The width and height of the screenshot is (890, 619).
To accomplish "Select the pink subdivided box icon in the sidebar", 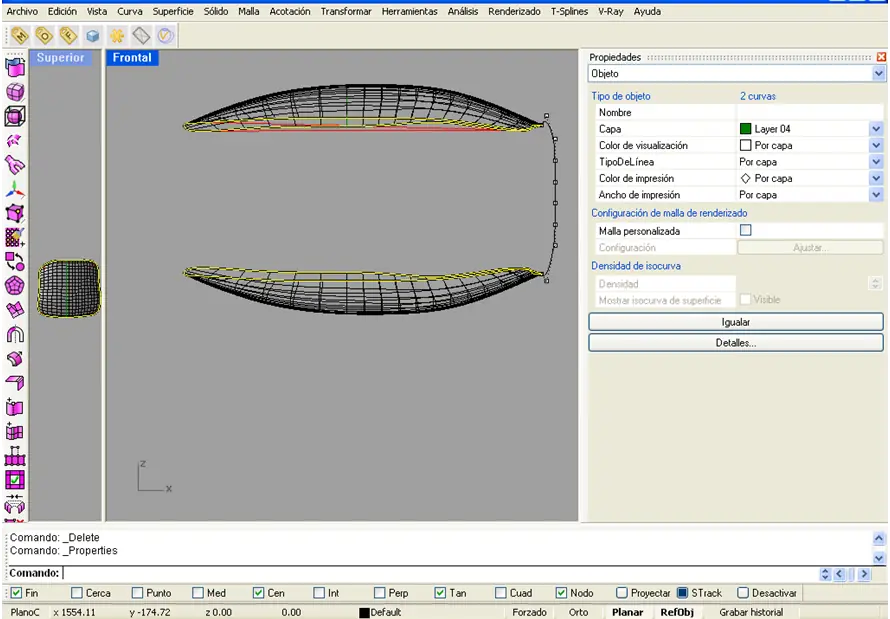I will coord(15,91).
